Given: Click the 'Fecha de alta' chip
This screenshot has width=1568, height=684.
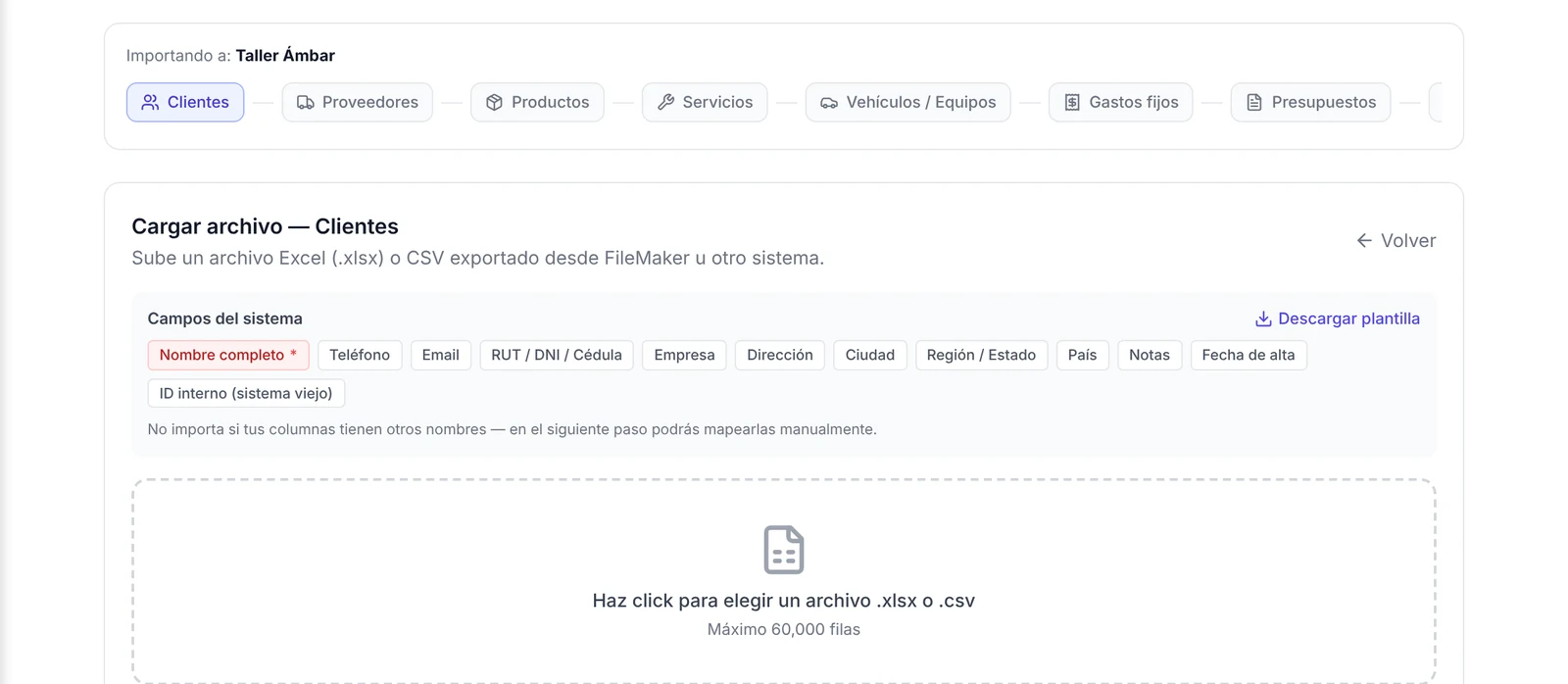Looking at the screenshot, I should pos(1249,355).
